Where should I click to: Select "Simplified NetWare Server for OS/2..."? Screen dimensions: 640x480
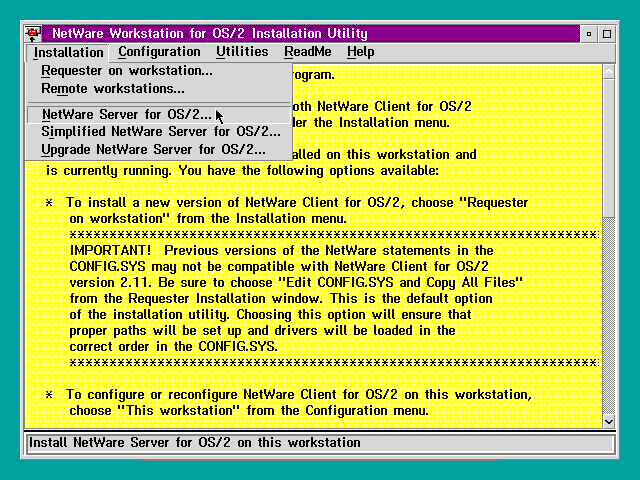click(x=159, y=132)
